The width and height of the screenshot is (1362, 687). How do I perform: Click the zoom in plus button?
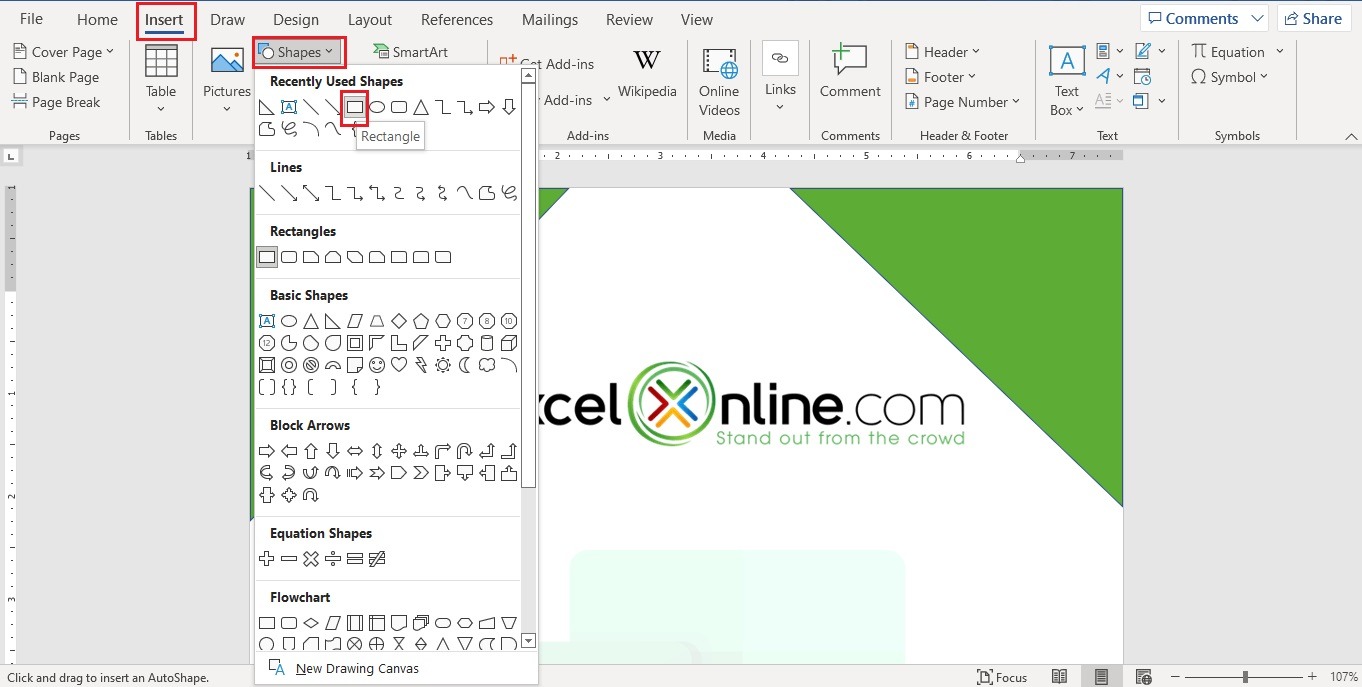1312,677
